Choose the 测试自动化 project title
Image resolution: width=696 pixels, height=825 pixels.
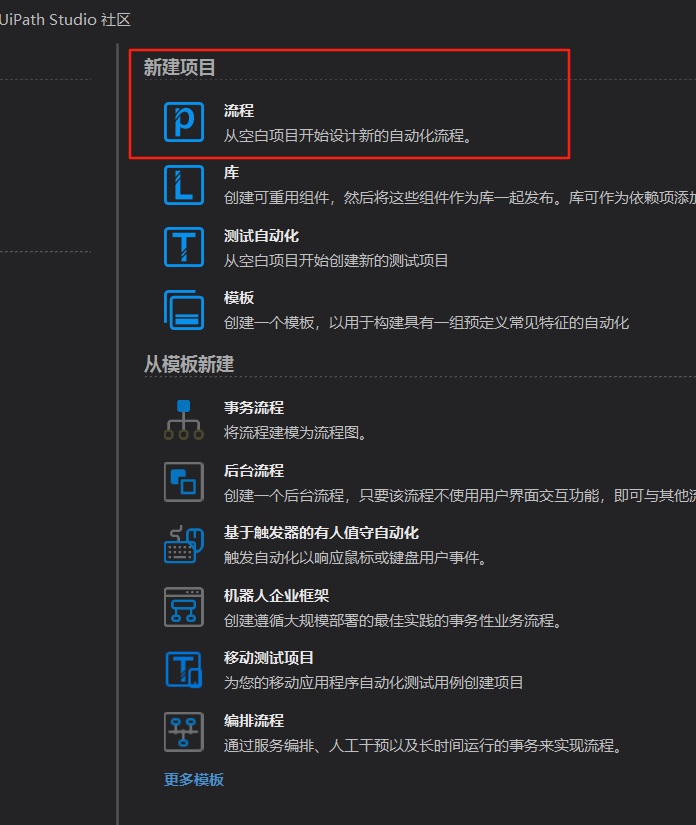(261, 235)
